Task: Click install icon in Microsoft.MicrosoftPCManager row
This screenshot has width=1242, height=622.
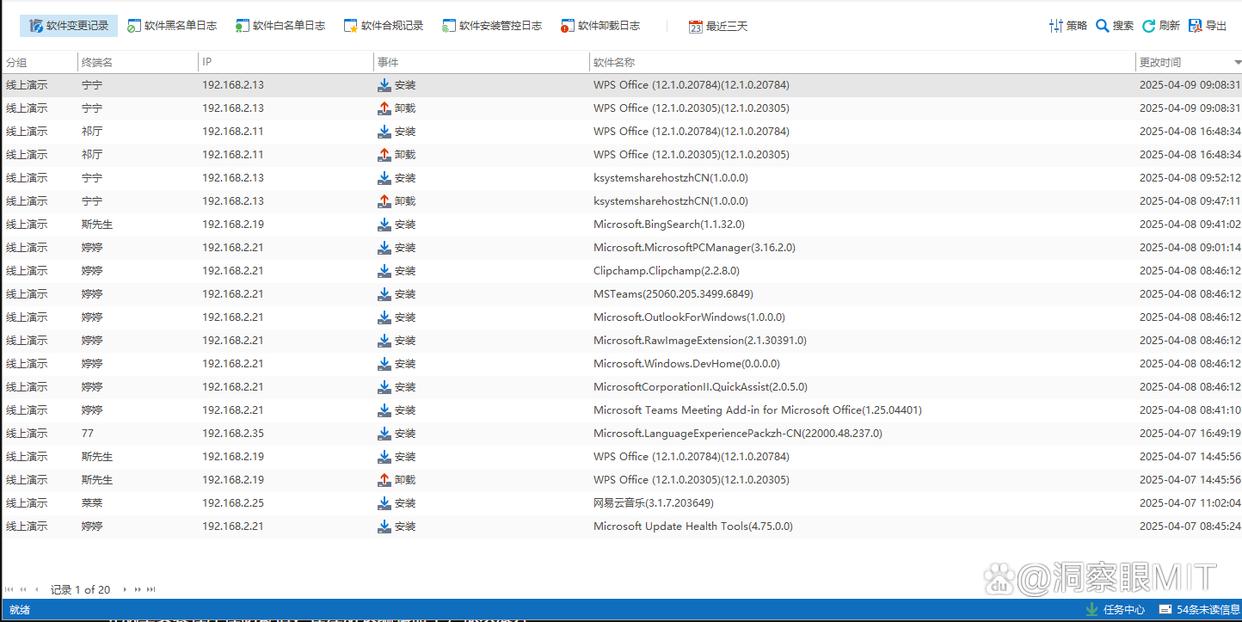Action: (384, 247)
